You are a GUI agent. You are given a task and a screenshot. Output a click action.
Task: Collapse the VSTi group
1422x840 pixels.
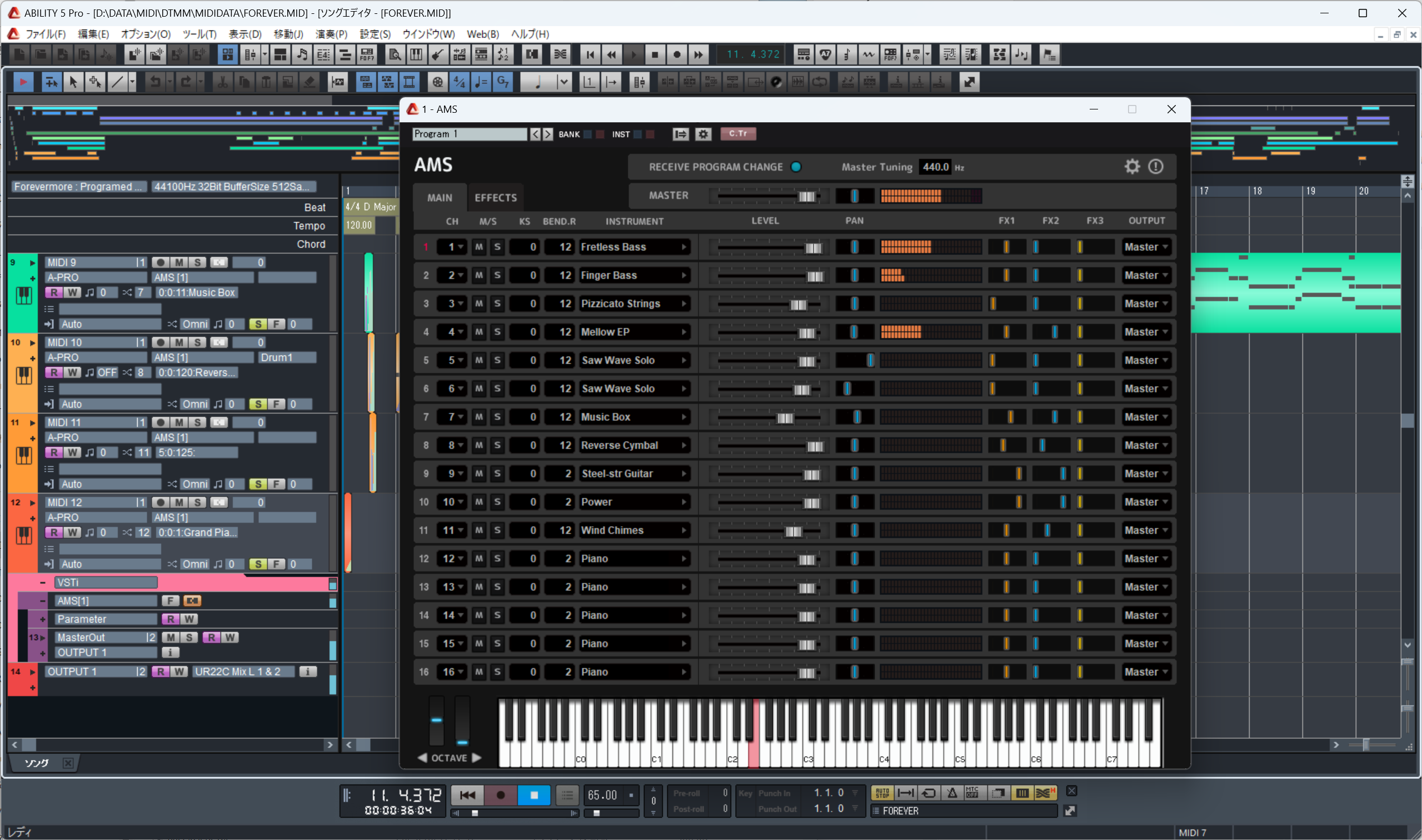43,582
